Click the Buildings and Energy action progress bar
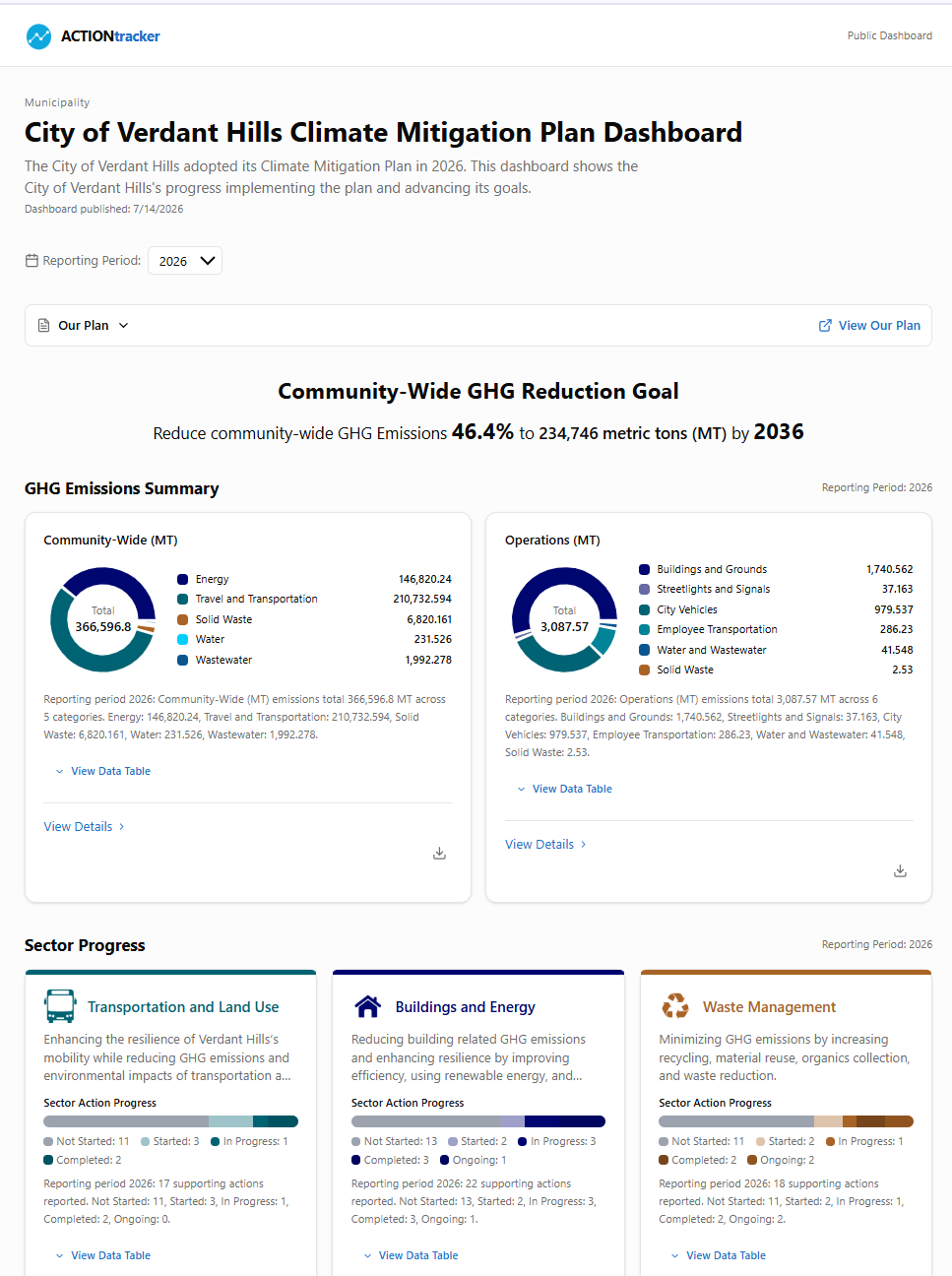This screenshot has width=952, height=1276. 478,1121
